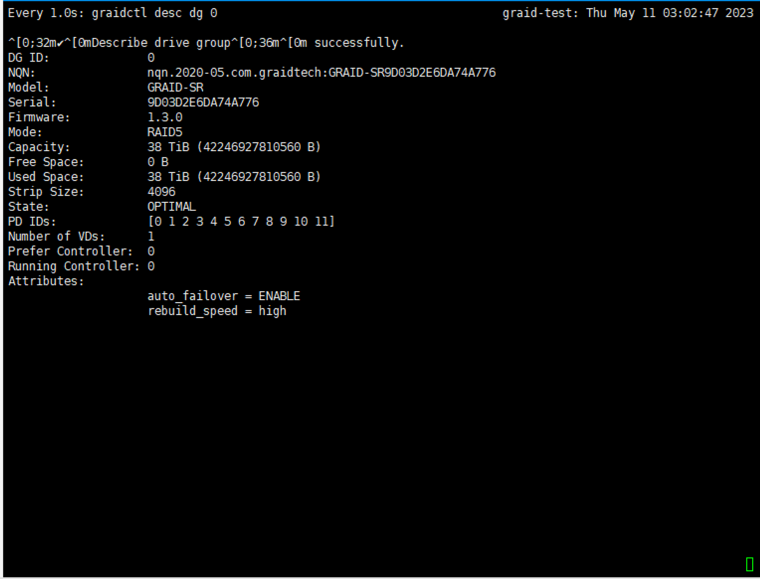The width and height of the screenshot is (760, 579).
Task: Click the serial number 9D03D2E6DA74A776
Action: [x=203, y=102]
